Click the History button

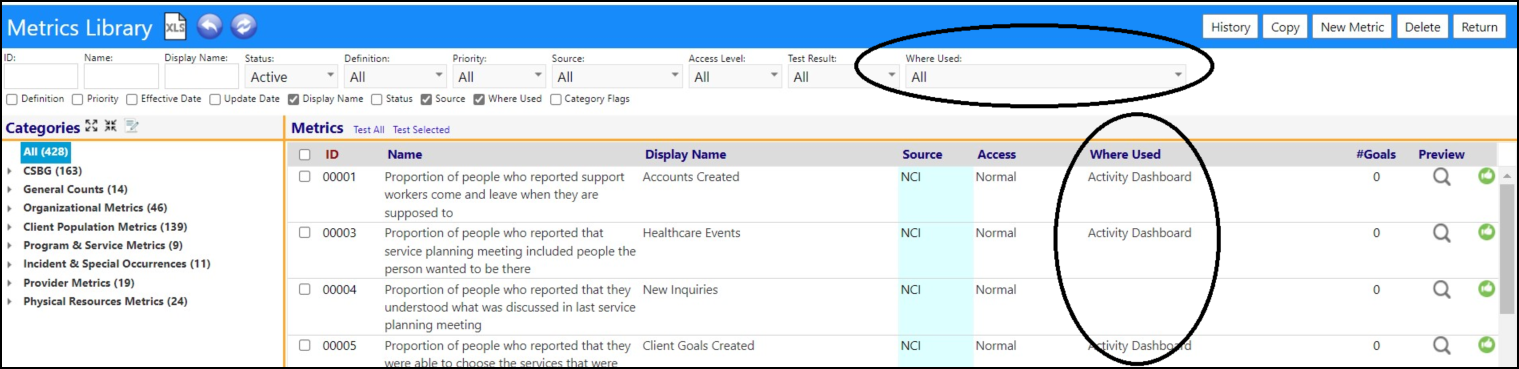click(x=1231, y=27)
